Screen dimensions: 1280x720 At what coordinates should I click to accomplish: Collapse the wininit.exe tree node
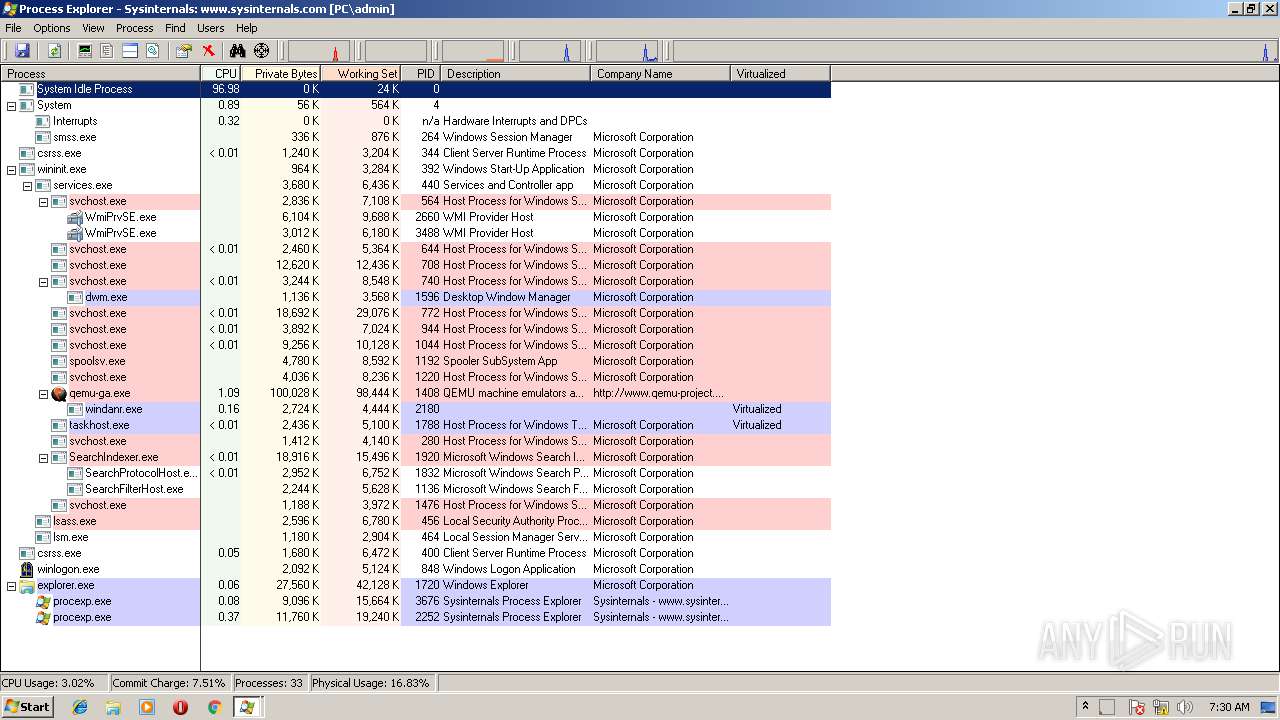pyautogui.click(x=11, y=169)
